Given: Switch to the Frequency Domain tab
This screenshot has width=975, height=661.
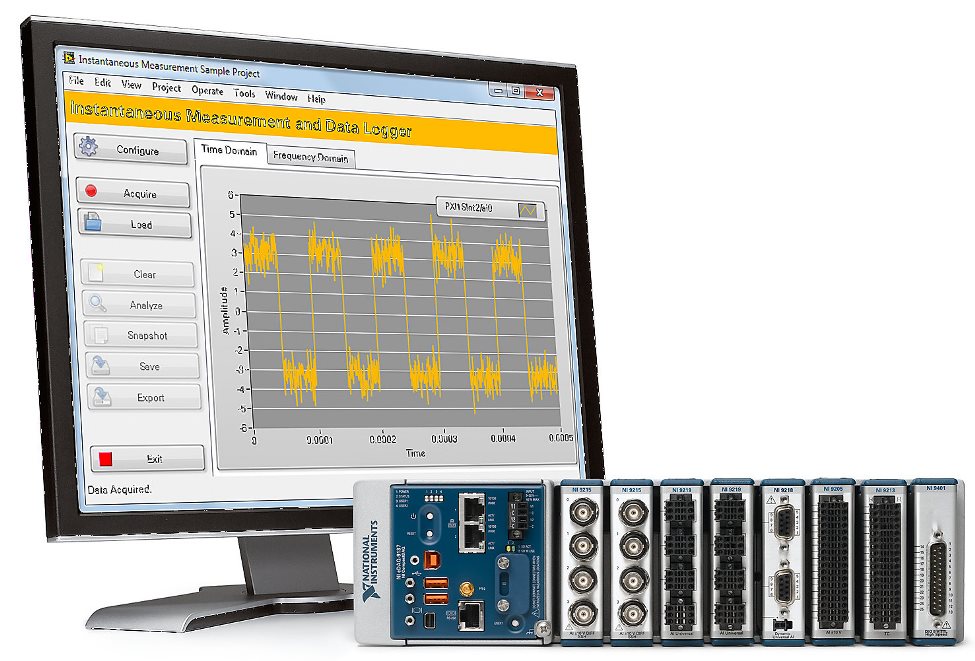Looking at the screenshot, I should point(310,158).
